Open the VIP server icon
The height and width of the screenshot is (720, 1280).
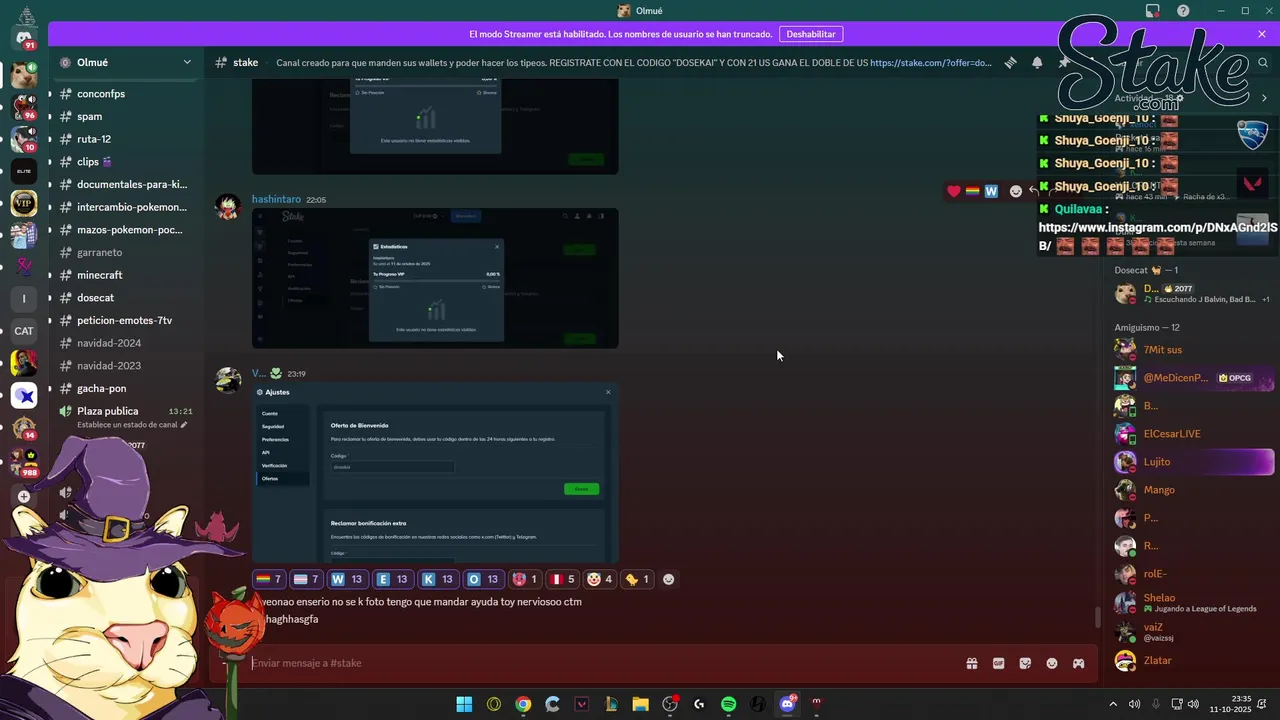[x=24, y=203]
